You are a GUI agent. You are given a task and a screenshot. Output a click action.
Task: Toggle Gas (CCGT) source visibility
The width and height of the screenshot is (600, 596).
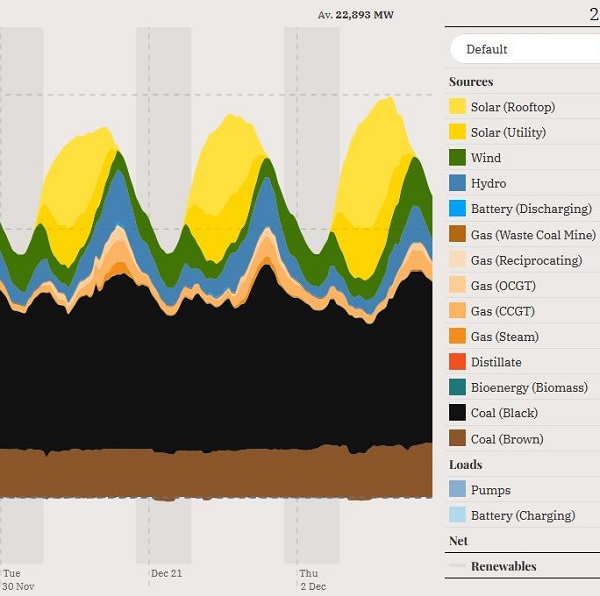[x=504, y=311]
